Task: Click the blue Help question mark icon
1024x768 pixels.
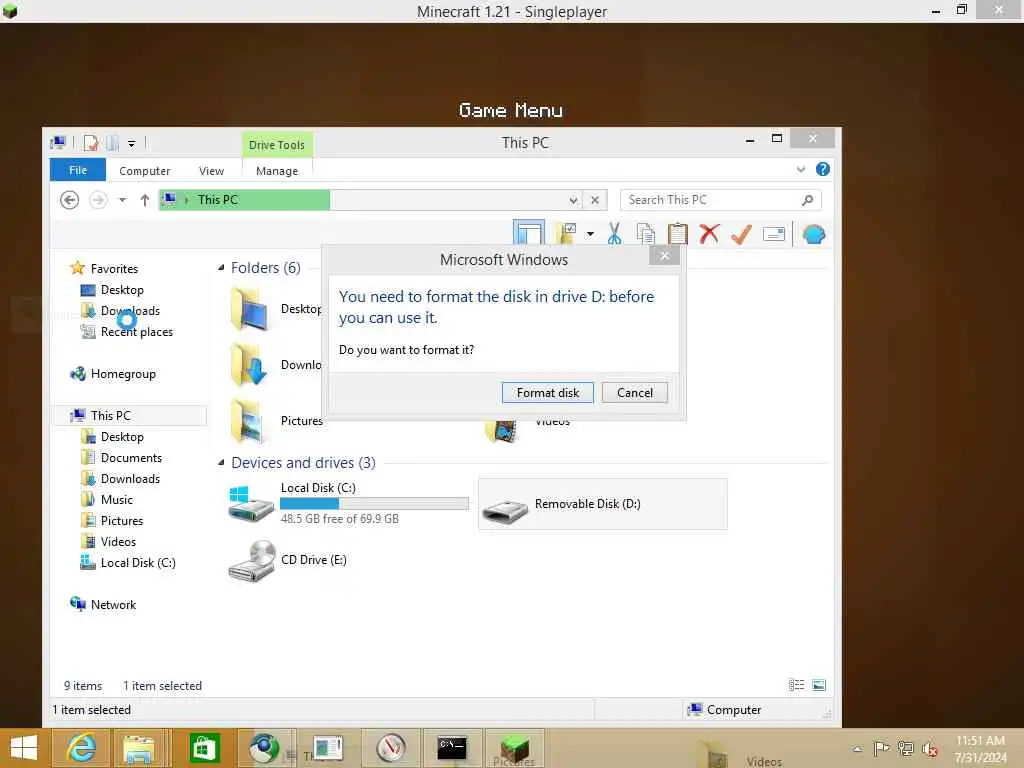Action: click(823, 170)
